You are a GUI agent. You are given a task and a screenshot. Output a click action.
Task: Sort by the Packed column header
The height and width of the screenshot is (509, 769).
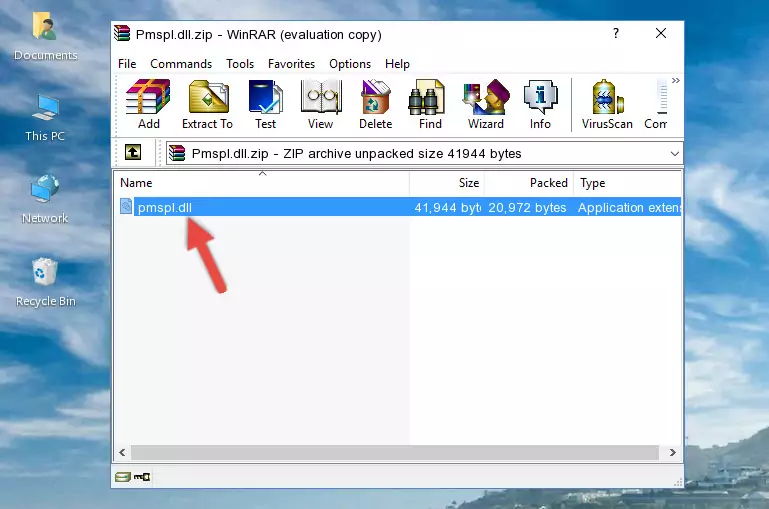(x=529, y=183)
